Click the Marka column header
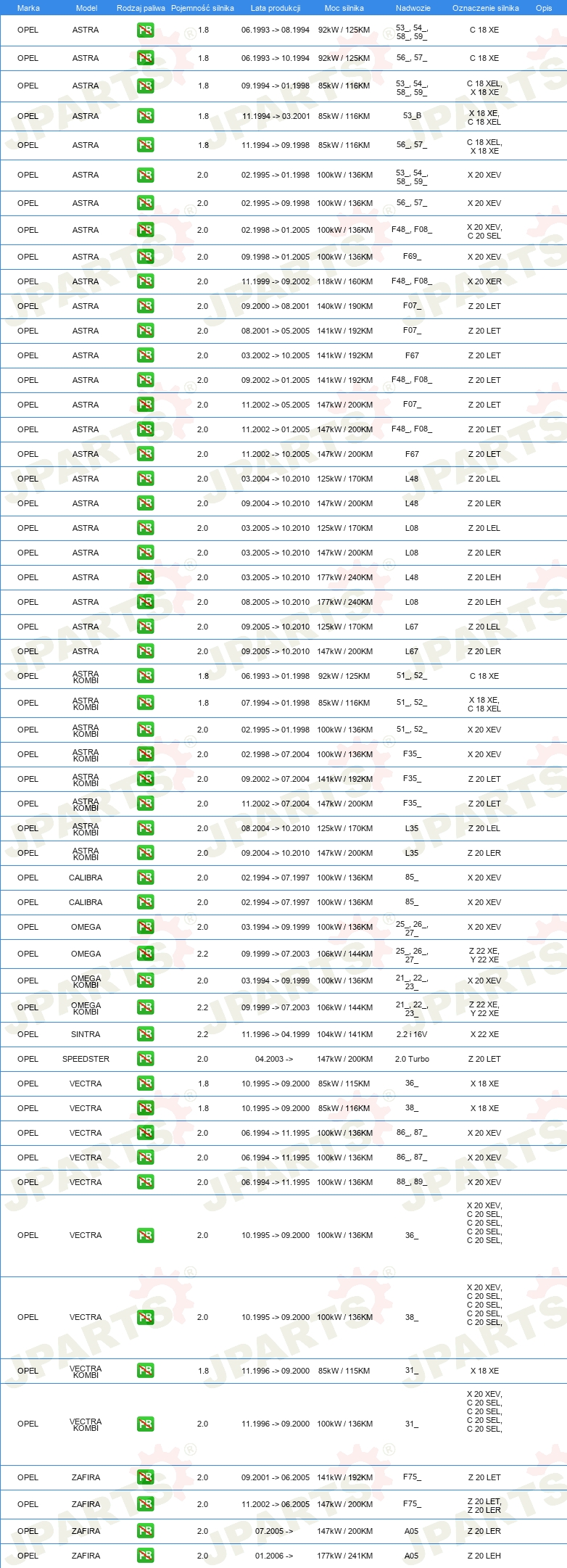 28,8
